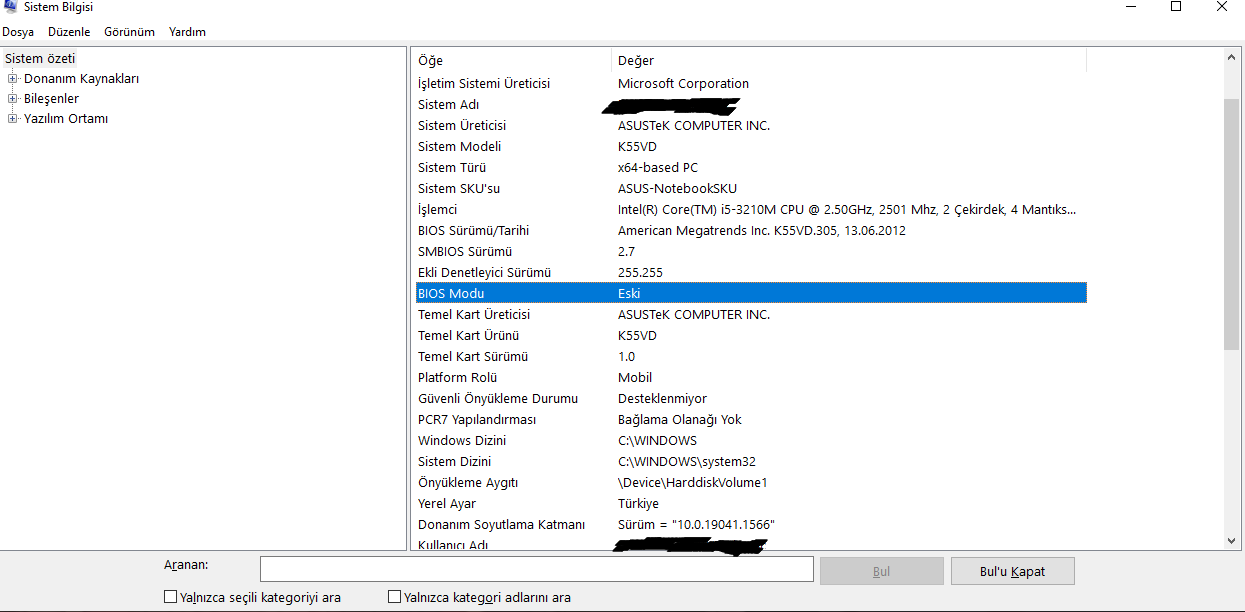The width and height of the screenshot is (1245, 612).
Task: Select the Sistem Dizini row
Action: click(x=751, y=461)
